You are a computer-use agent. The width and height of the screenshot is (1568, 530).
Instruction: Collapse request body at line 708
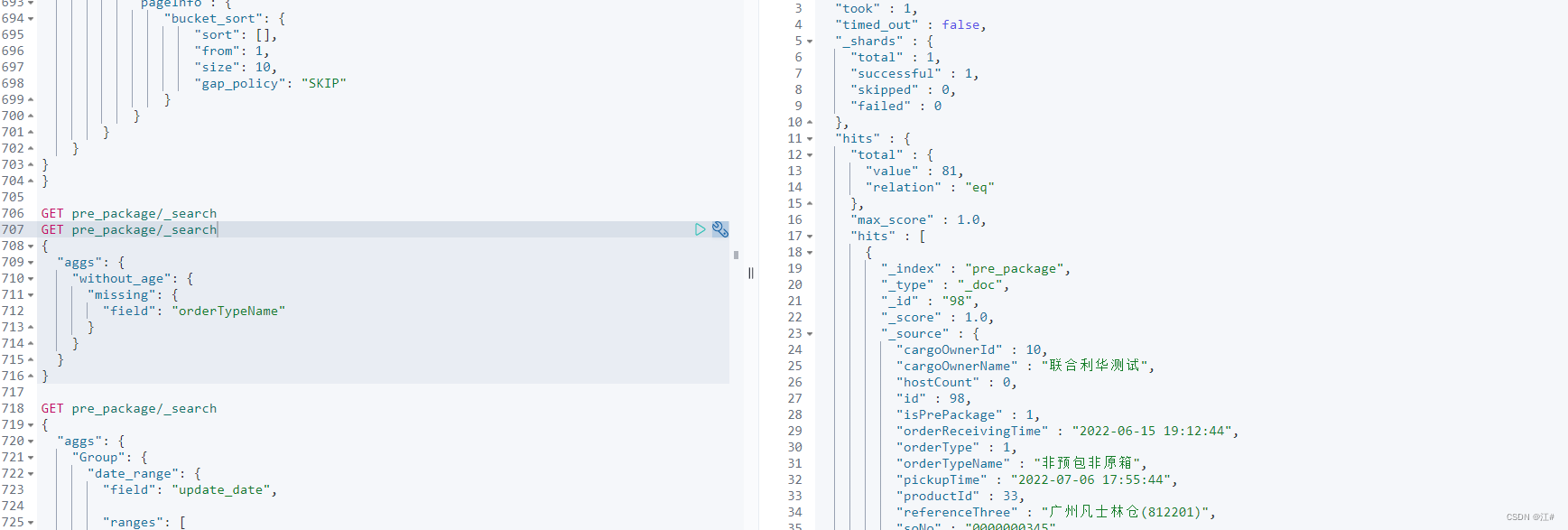(31, 246)
